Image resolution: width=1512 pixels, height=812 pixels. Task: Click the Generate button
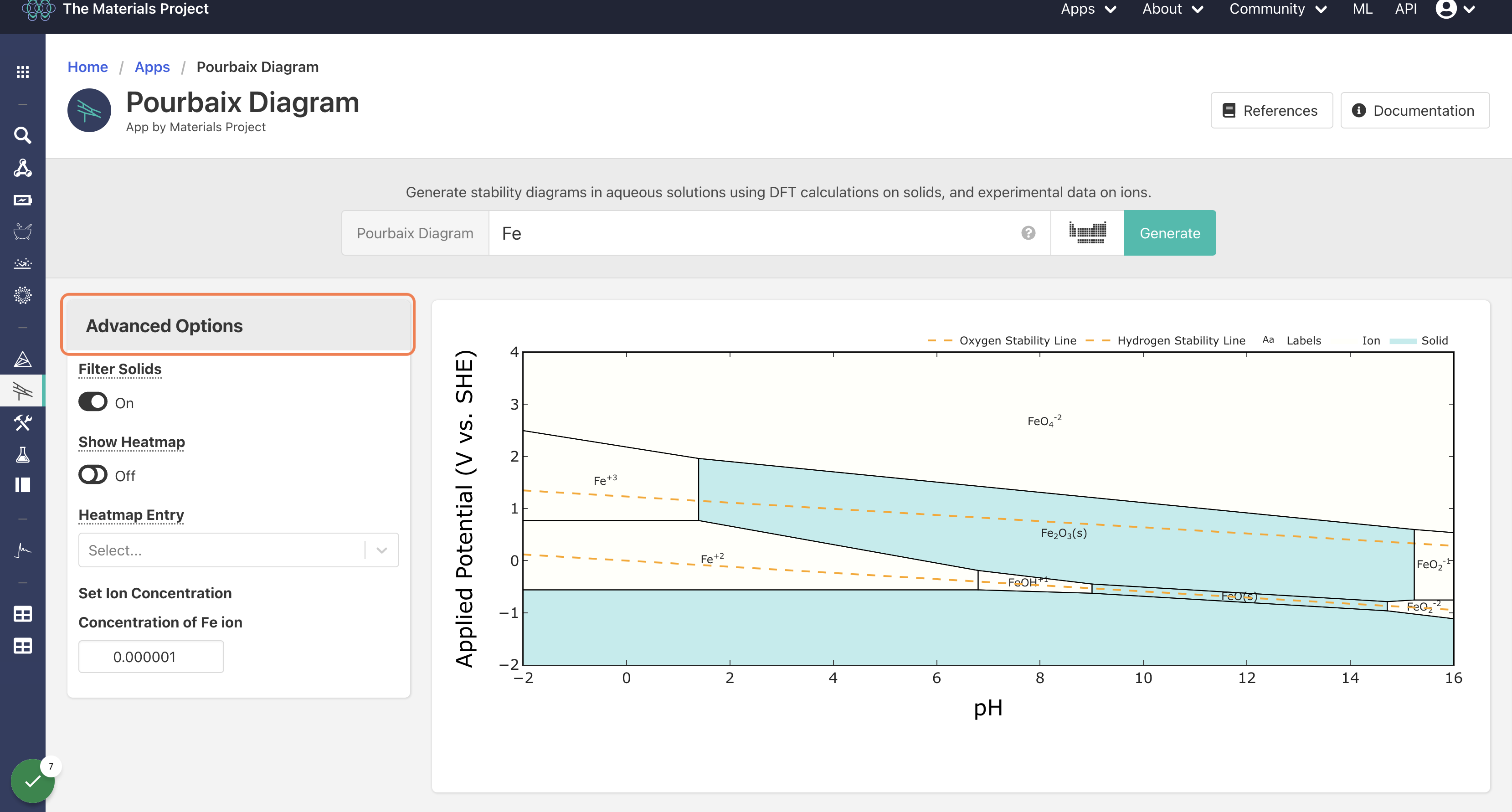[1169, 232]
